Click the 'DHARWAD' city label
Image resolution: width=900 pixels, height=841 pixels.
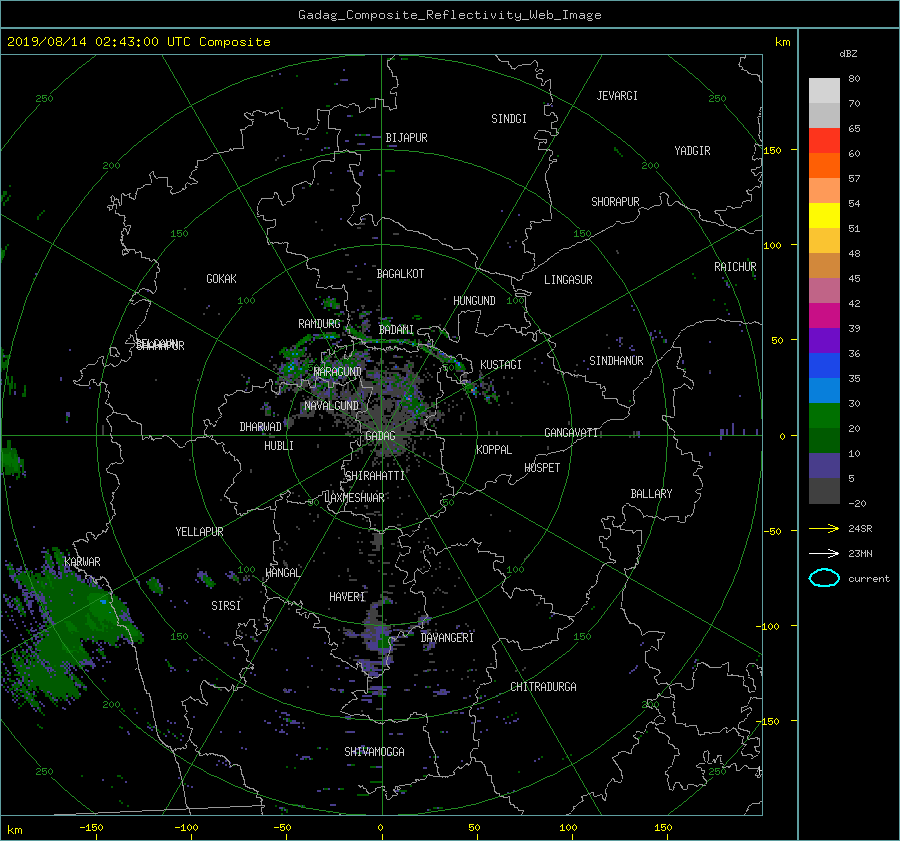click(x=260, y=427)
